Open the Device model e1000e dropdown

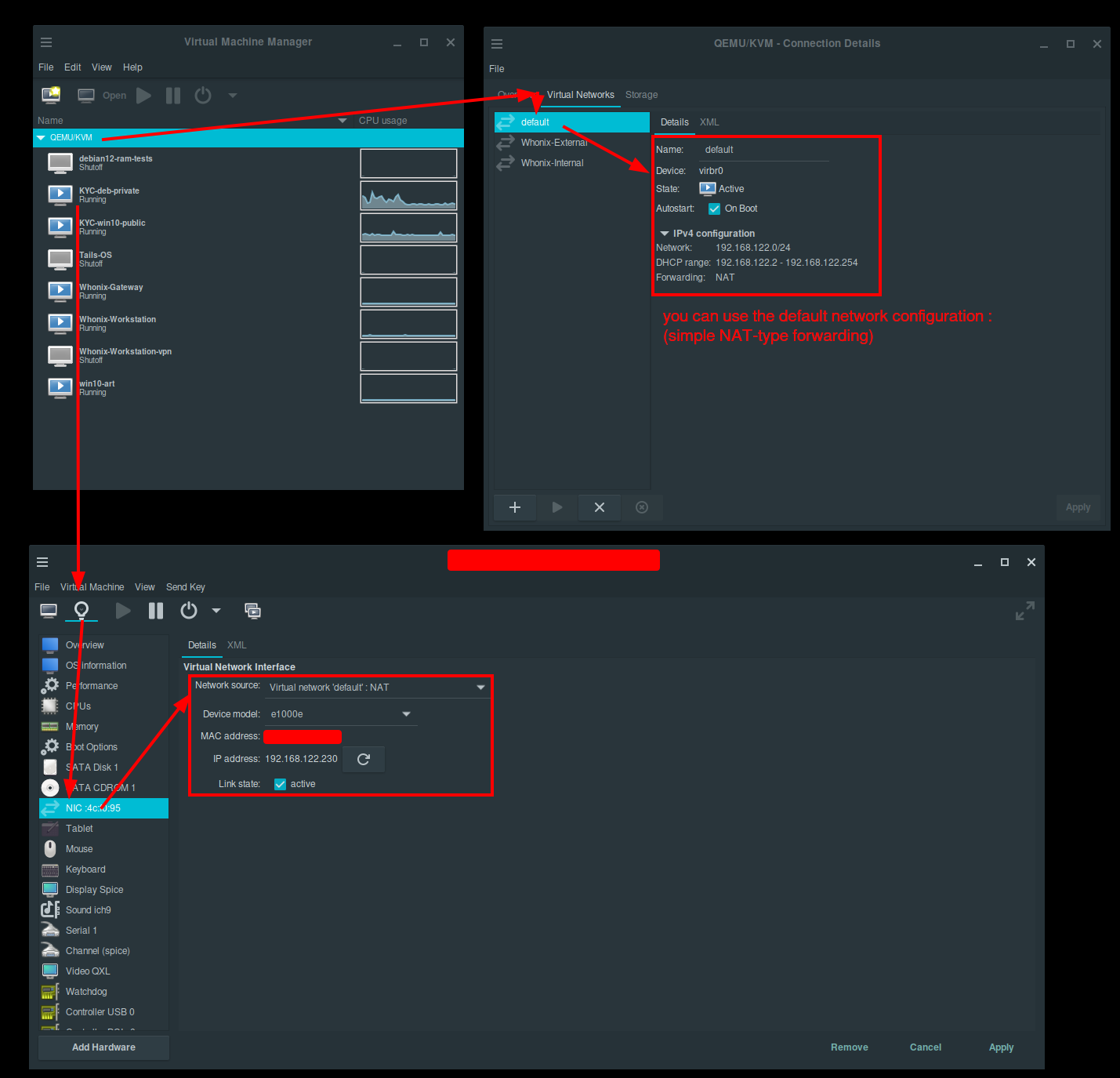(x=341, y=714)
